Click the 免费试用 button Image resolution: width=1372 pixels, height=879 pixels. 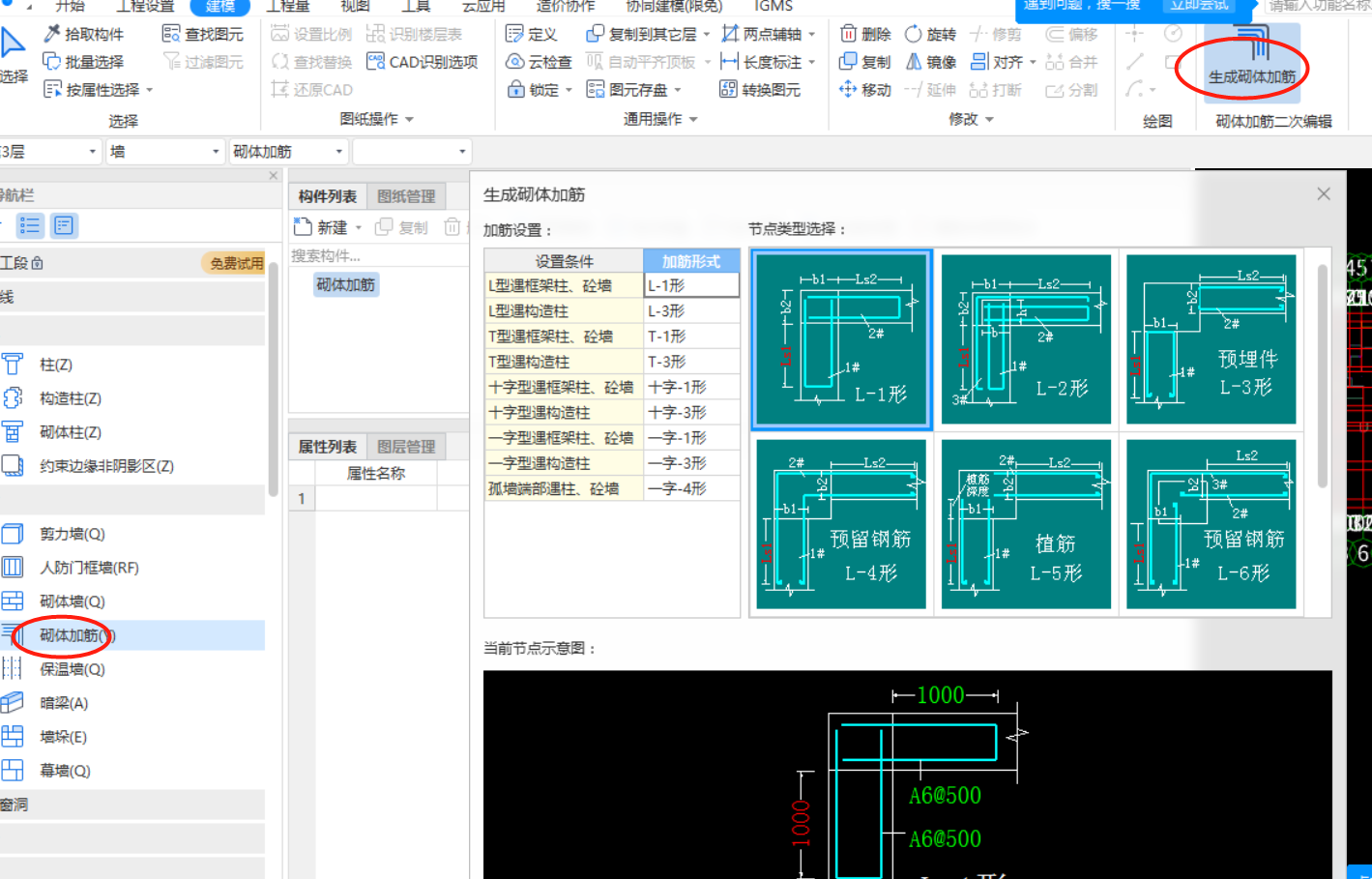tap(235, 263)
